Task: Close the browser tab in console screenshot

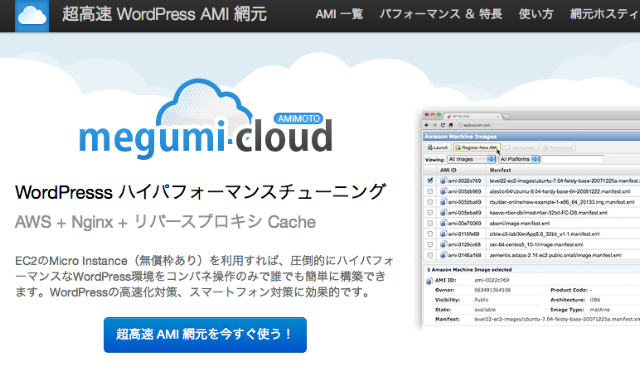Action: pos(498,116)
